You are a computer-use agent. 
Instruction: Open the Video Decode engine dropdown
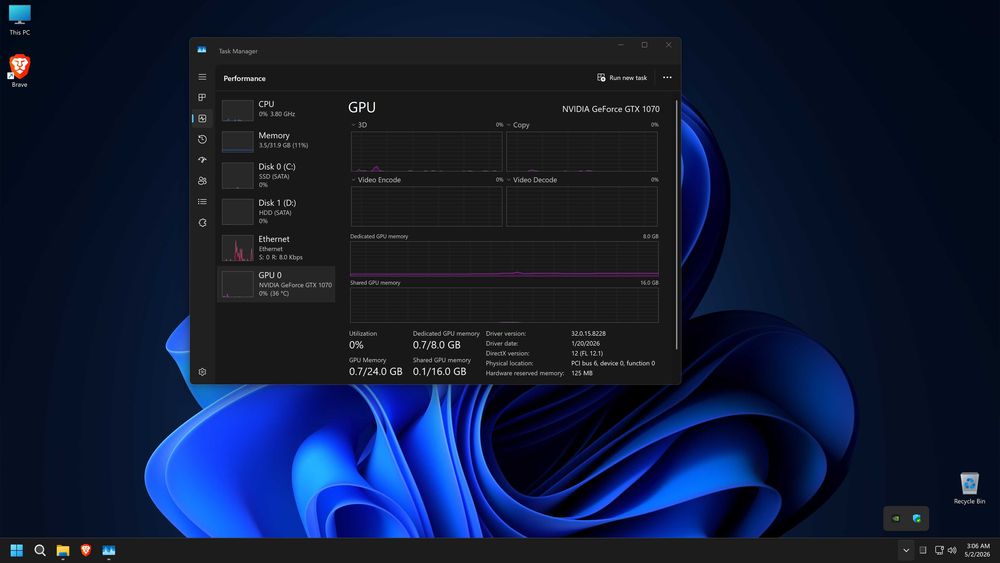click(x=509, y=180)
